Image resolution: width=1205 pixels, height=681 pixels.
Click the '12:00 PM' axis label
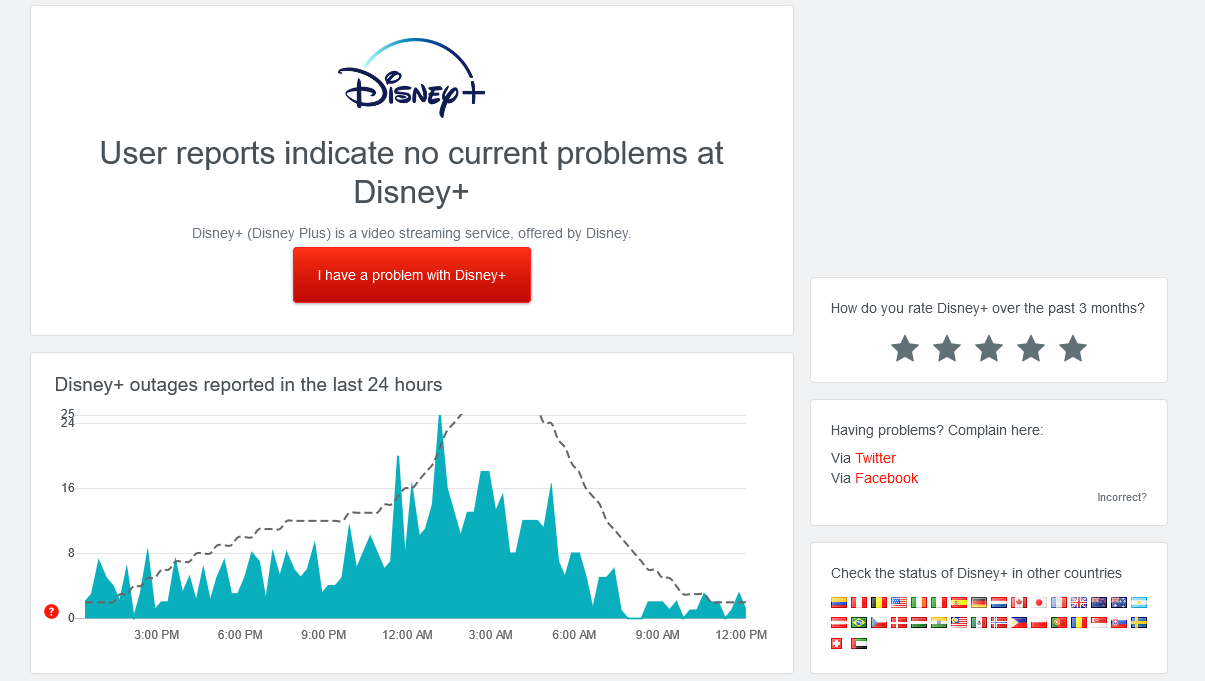click(x=741, y=635)
